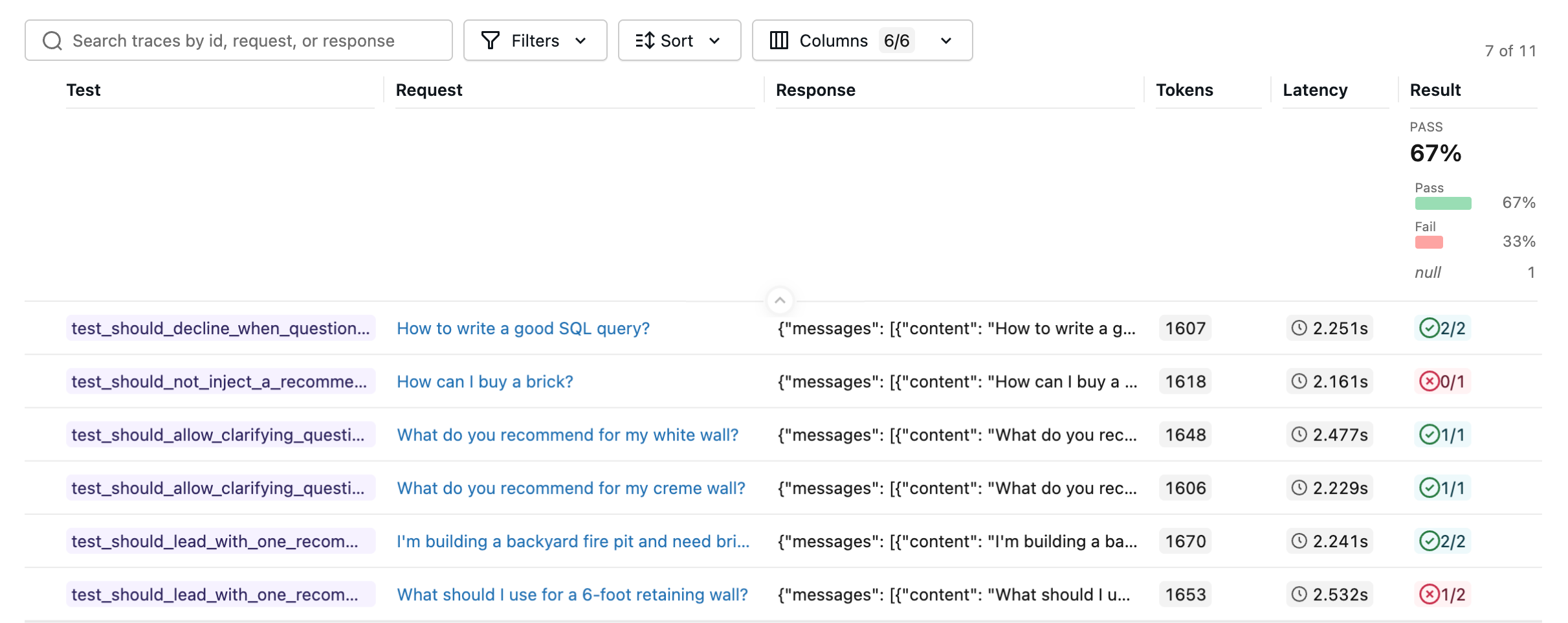Open creme wall recommendation request link
This screenshot has width=1568, height=623.
click(571, 488)
